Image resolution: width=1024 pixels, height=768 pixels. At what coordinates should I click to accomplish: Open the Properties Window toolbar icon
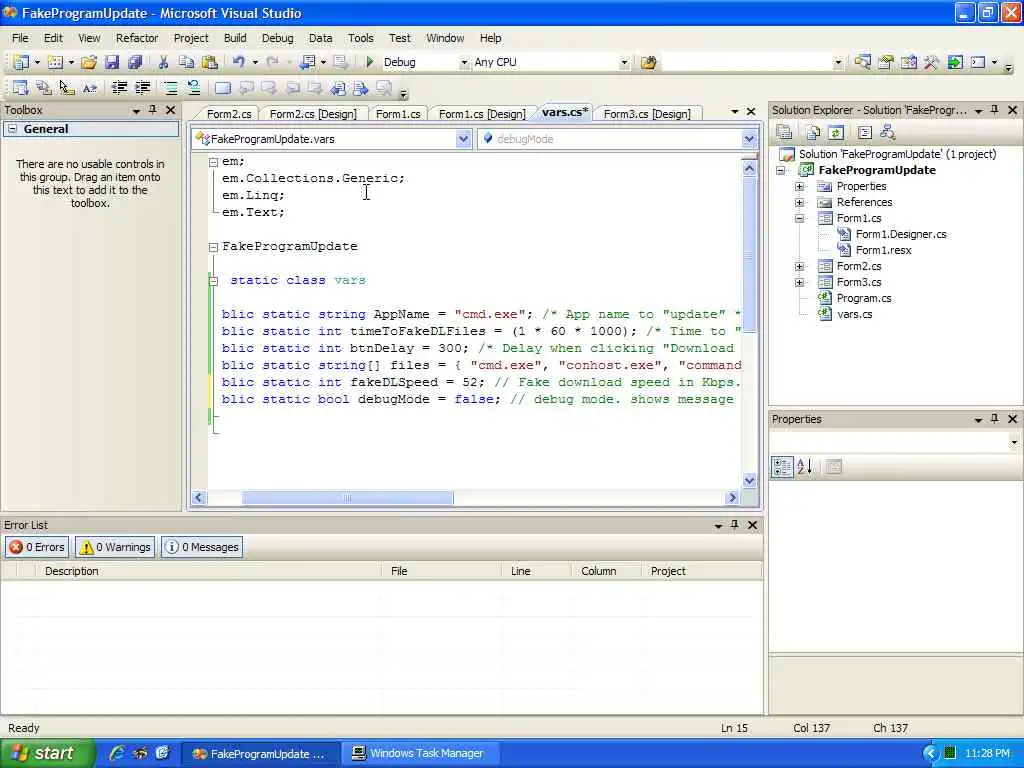886,63
